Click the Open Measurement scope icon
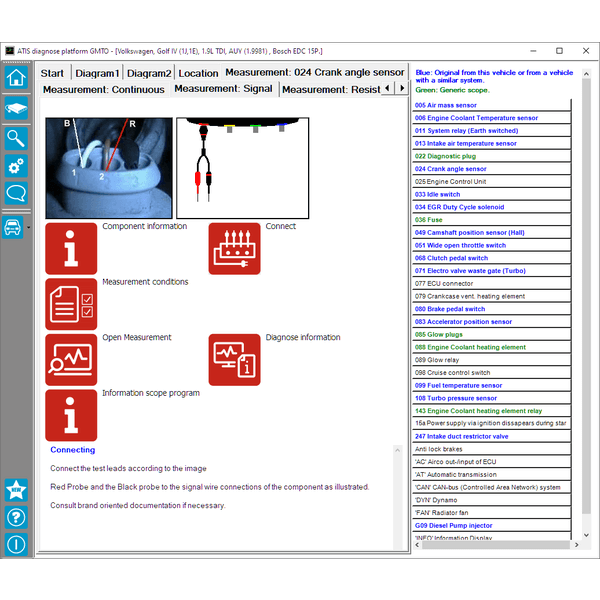Screen dimensions: 600x600 [x=71, y=360]
